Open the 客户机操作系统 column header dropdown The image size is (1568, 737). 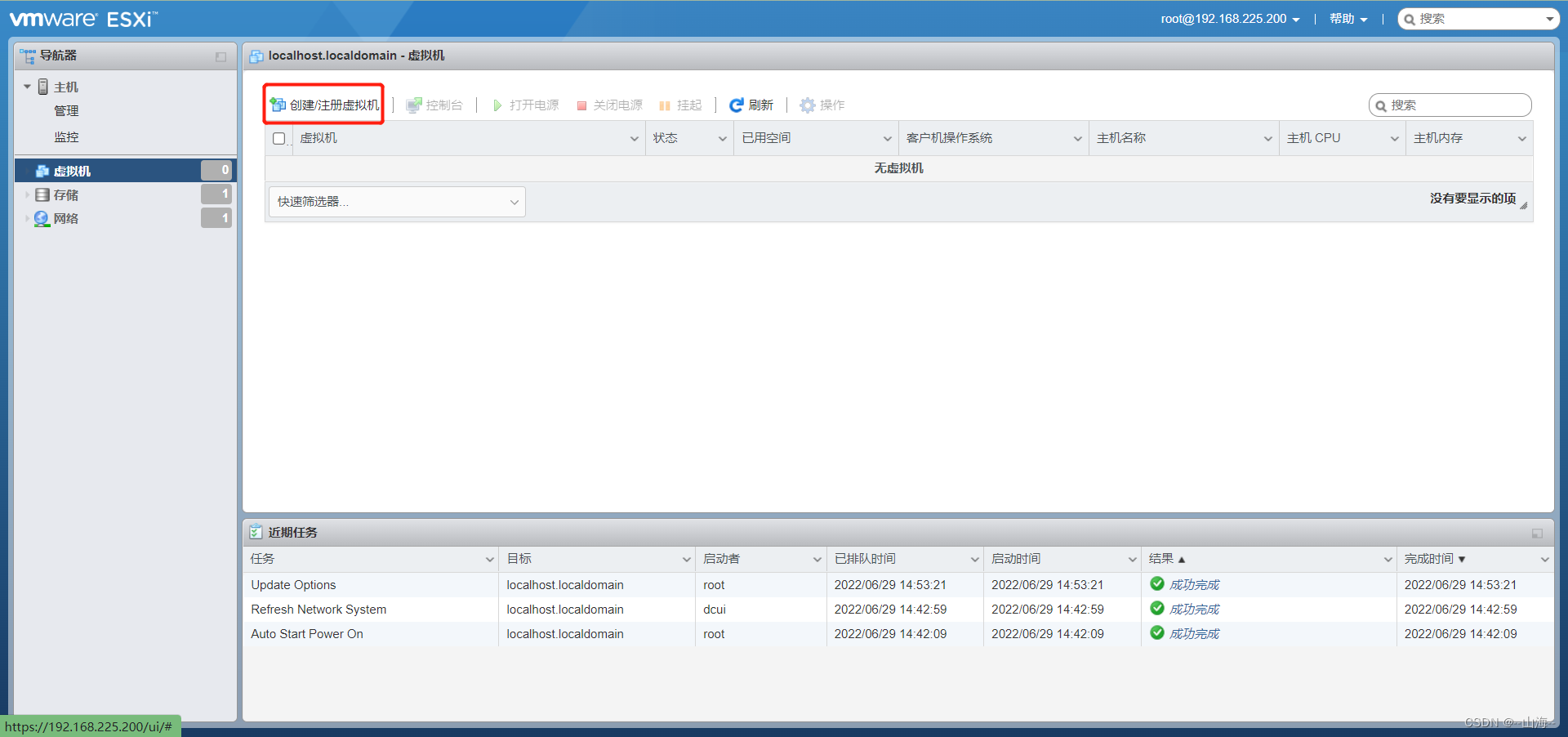click(1077, 139)
